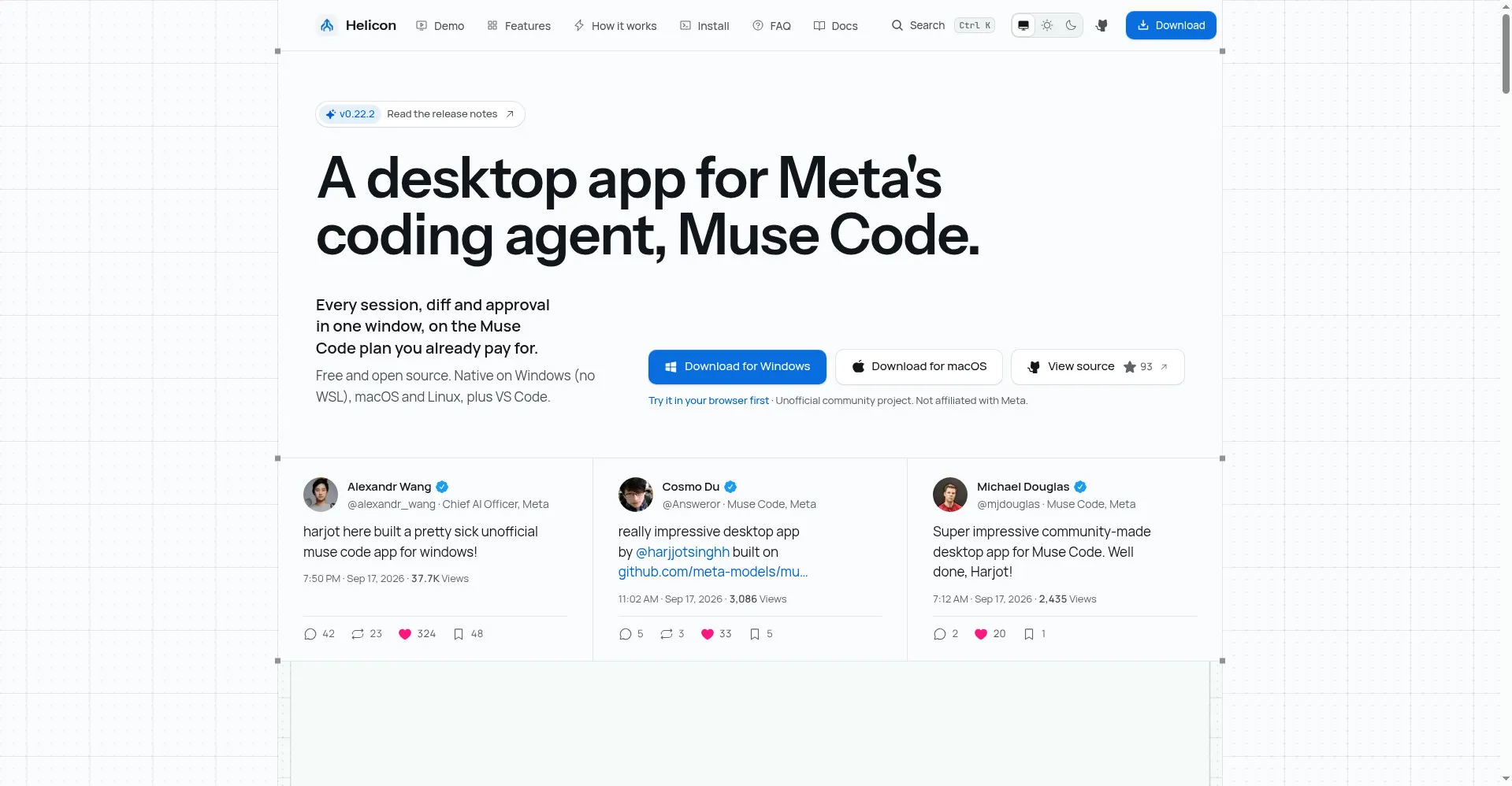Viewport: 1512px width, 786px height.
Task: Click Download for macOS button
Action: (x=919, y=367)
